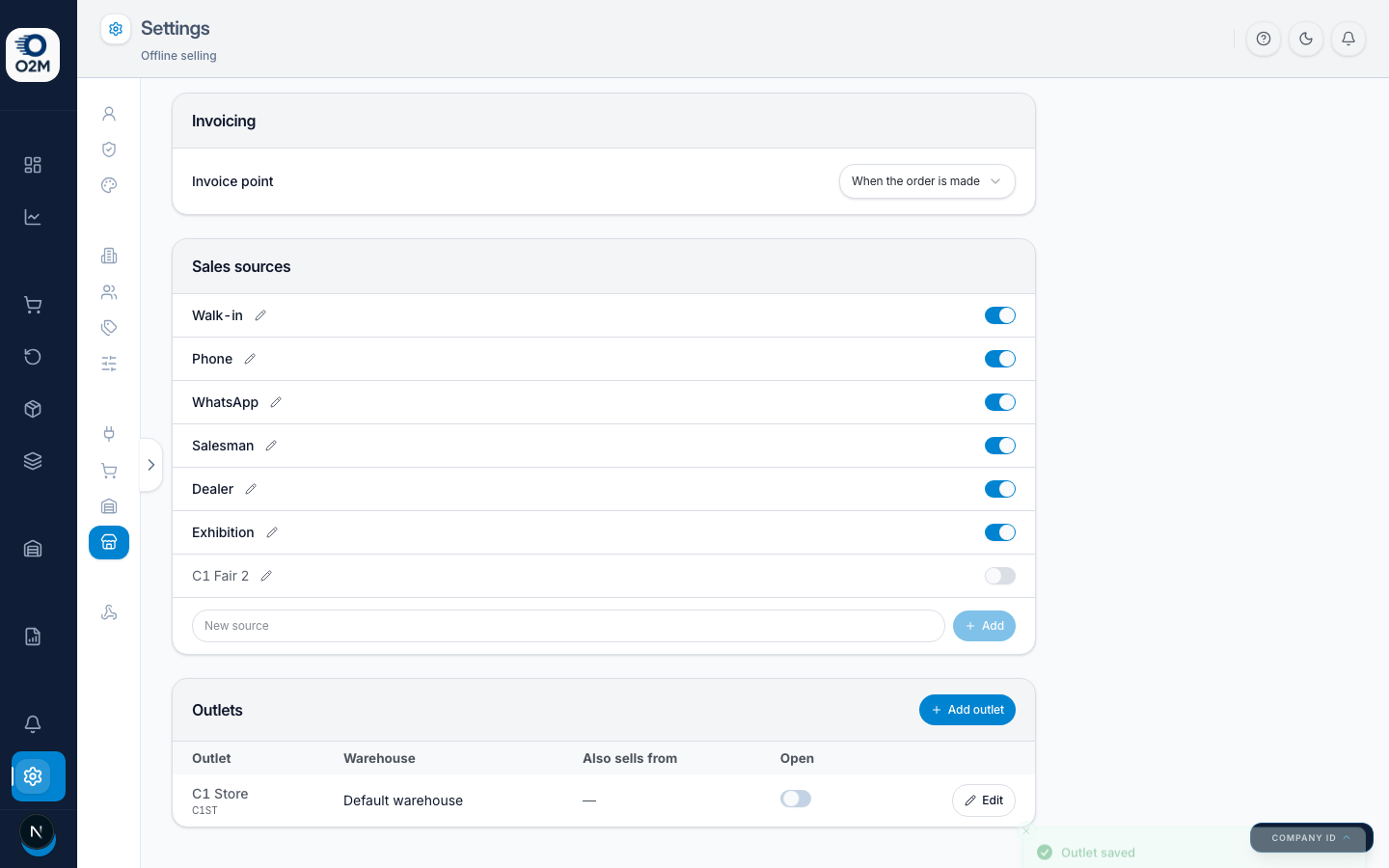Click Edit for C1 Store outlet
This screenshot has height=868, width=1389.
point(984,800)
